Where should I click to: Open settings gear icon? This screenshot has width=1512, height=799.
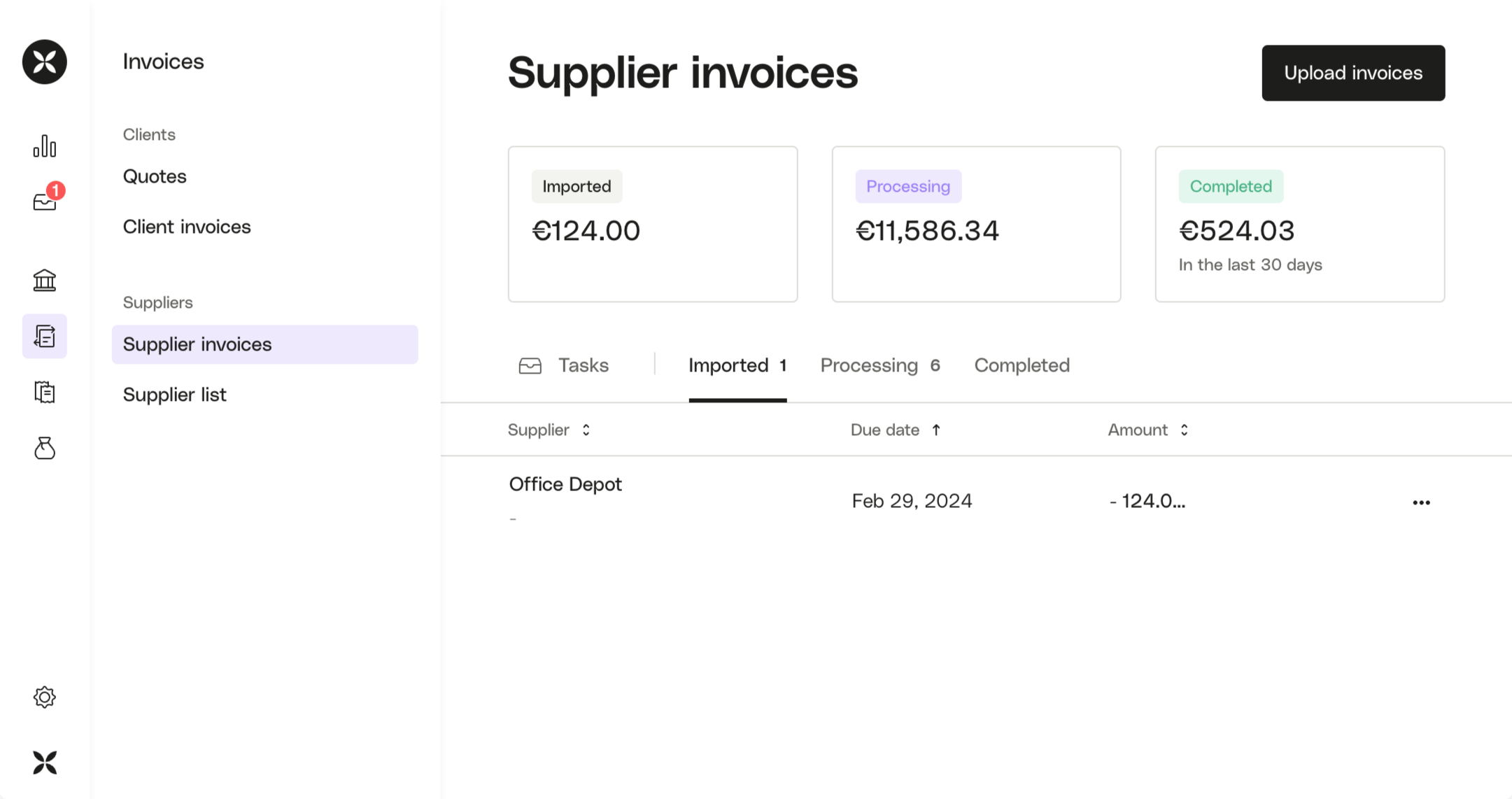[44, 697]
